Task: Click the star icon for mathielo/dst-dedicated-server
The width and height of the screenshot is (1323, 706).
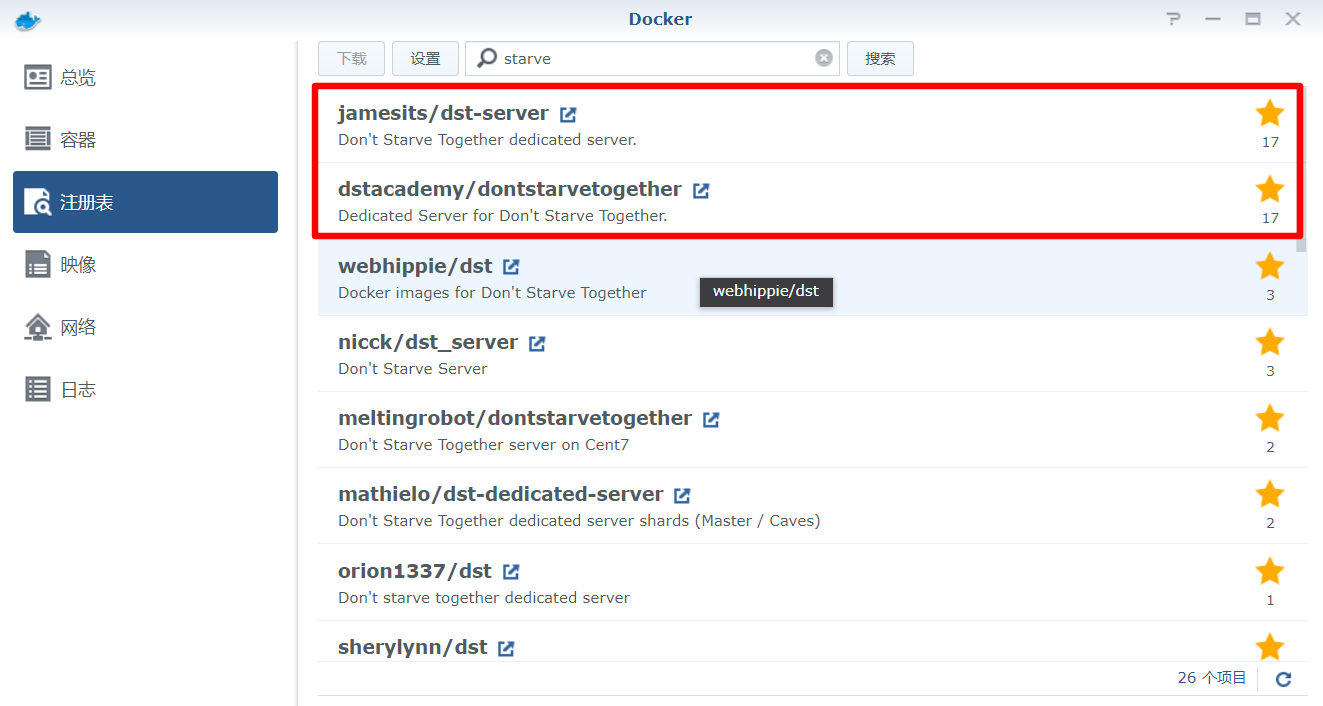Action: pyautogui.click(x=1270, y=494)
